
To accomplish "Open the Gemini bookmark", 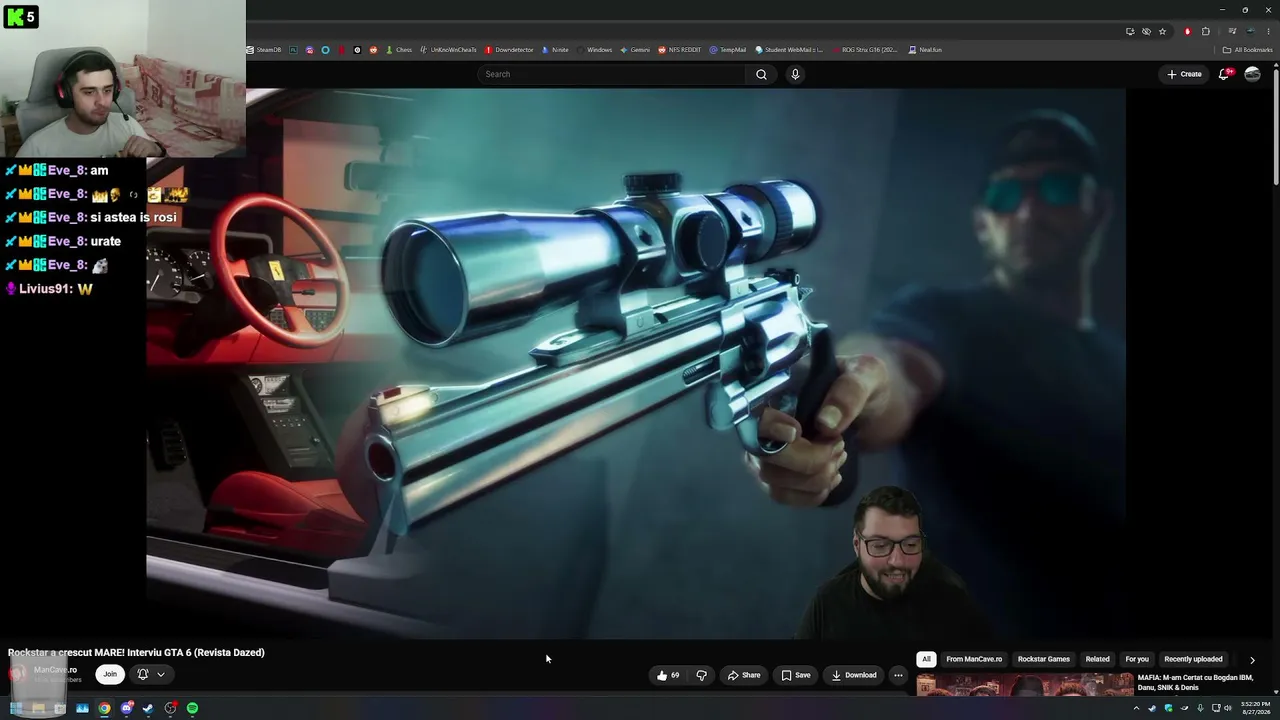I will point(635,50).
